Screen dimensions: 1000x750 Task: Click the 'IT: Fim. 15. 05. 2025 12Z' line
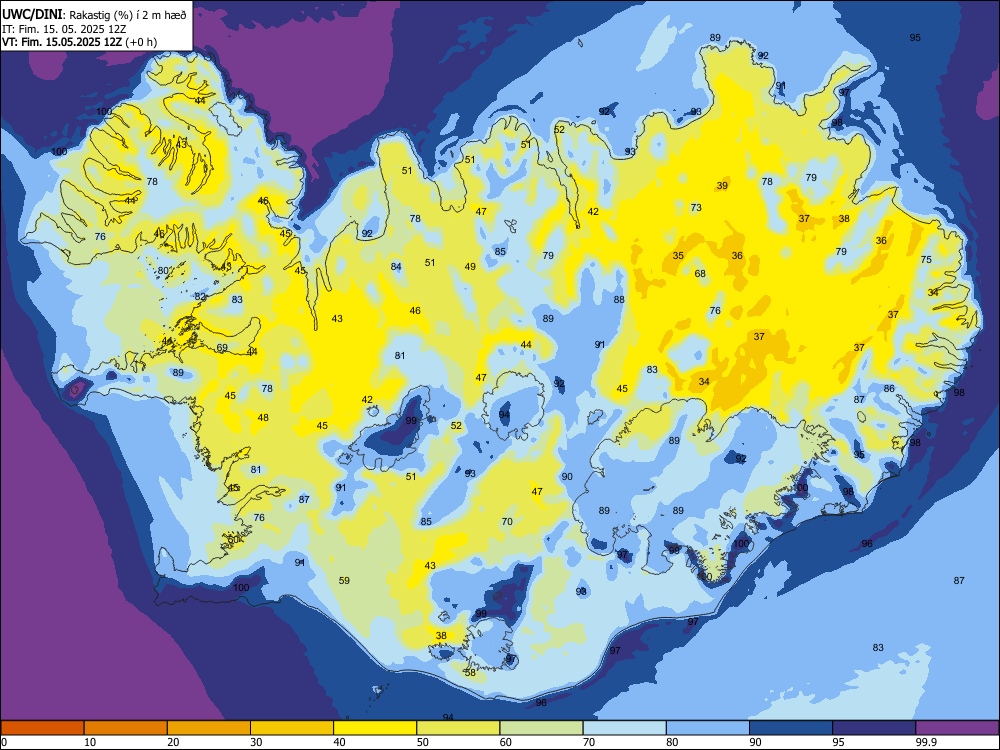pyautogui.click(x=63, y=29)
